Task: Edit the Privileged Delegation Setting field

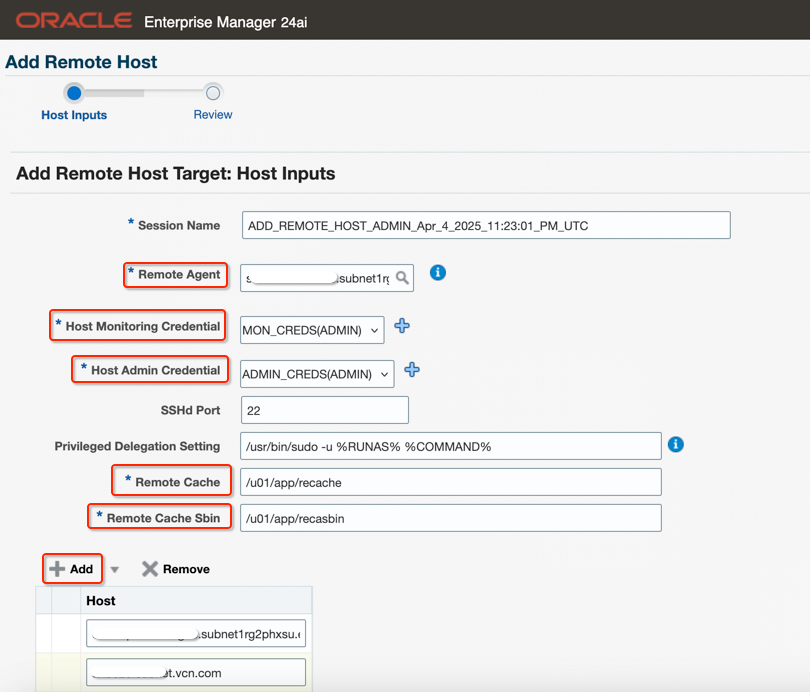Action: coord(450,446)
